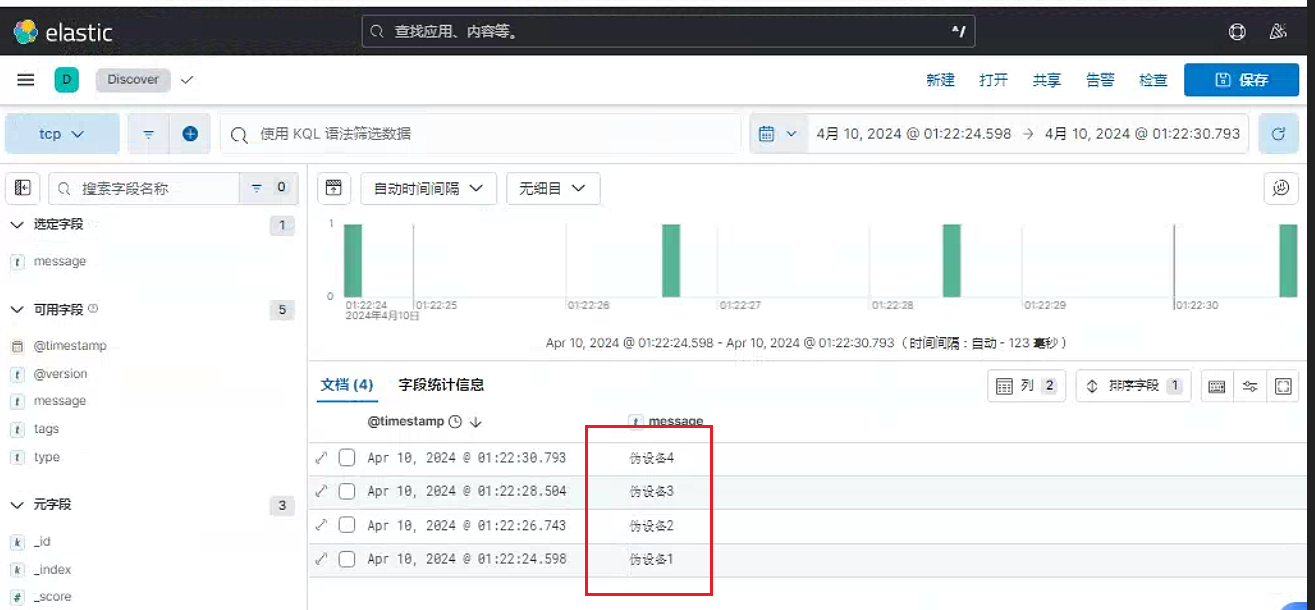Screen dimensions: 1315x610
Task: Open the Lens edit visualization icon
Action: coord(1281,188)
